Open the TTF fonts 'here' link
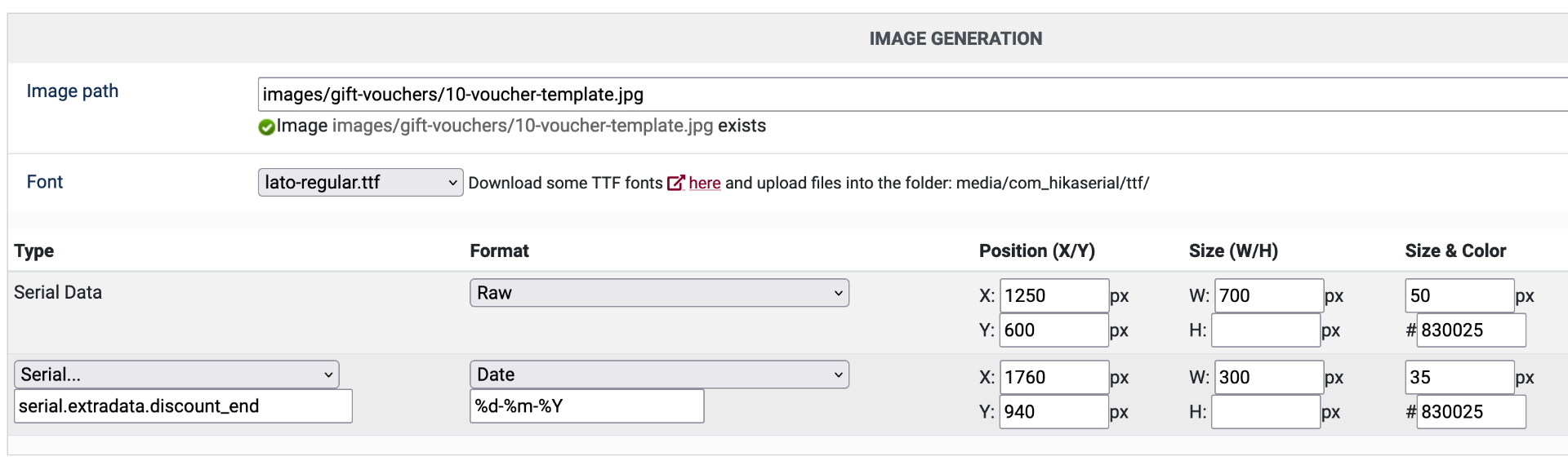 point(704,184)
